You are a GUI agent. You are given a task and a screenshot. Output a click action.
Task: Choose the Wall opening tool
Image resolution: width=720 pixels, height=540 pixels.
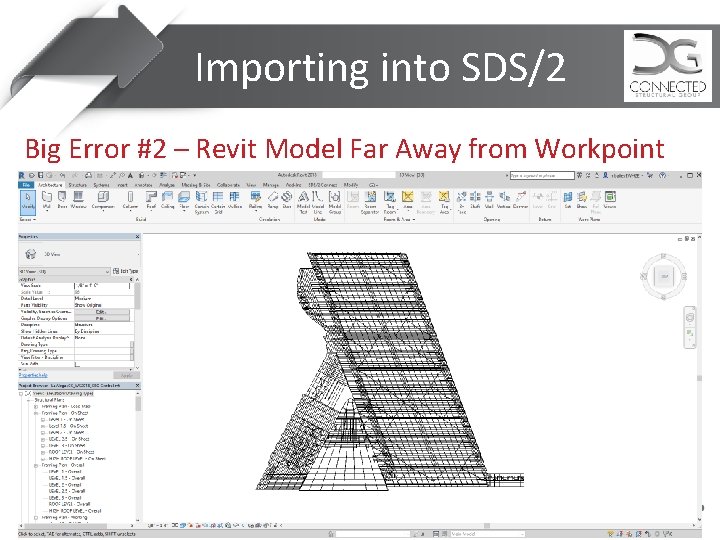pos(489,201)
